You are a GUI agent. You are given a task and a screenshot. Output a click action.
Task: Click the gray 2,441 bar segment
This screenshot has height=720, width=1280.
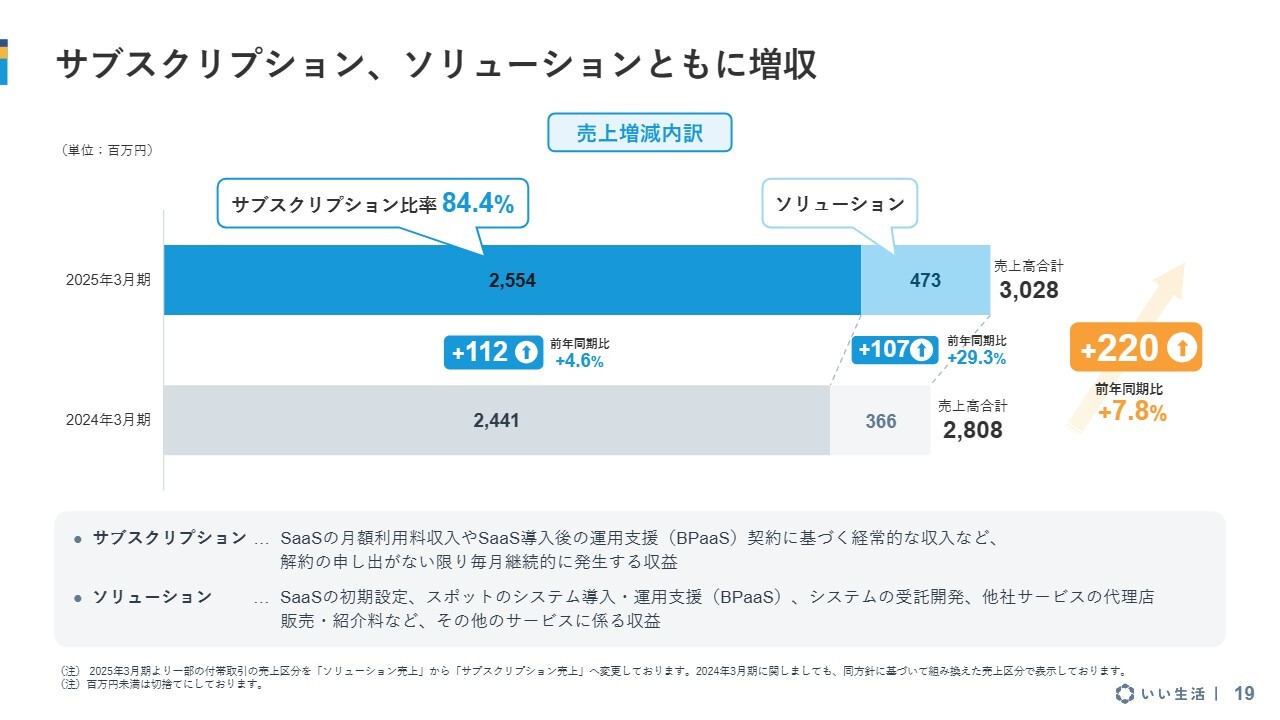coord(497,420)
